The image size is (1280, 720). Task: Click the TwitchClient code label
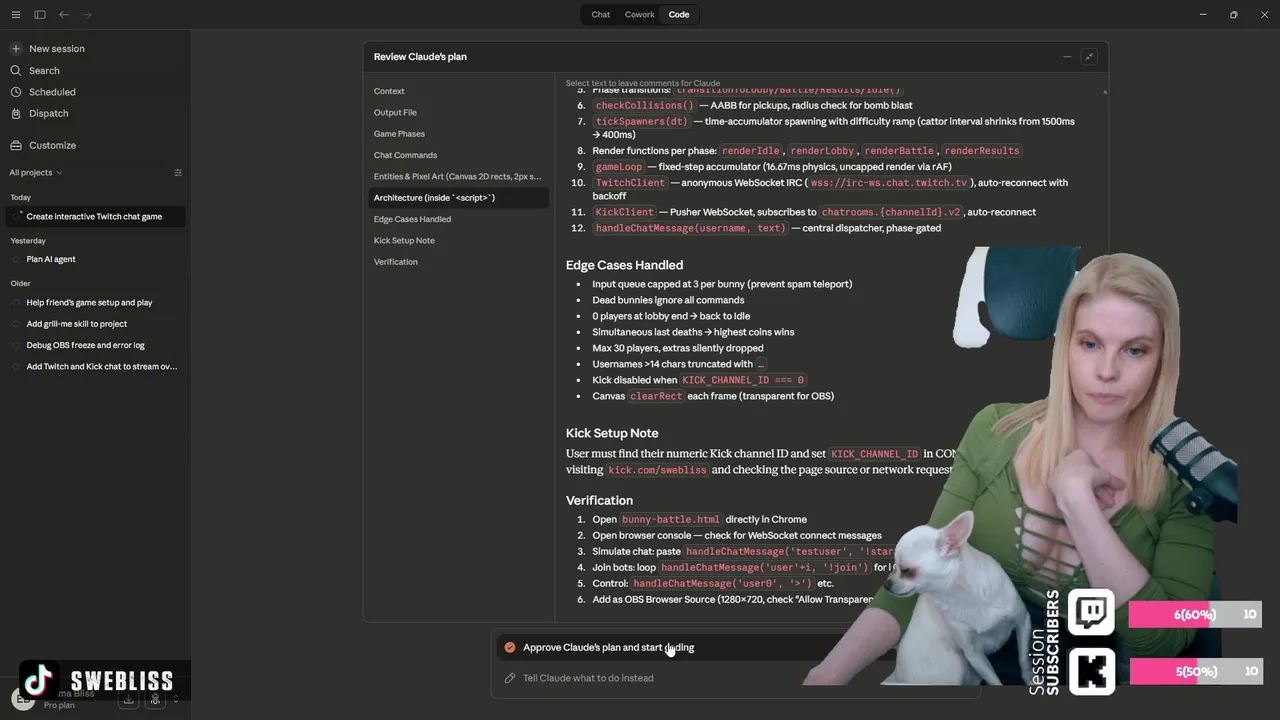click(x=630, y=183)
